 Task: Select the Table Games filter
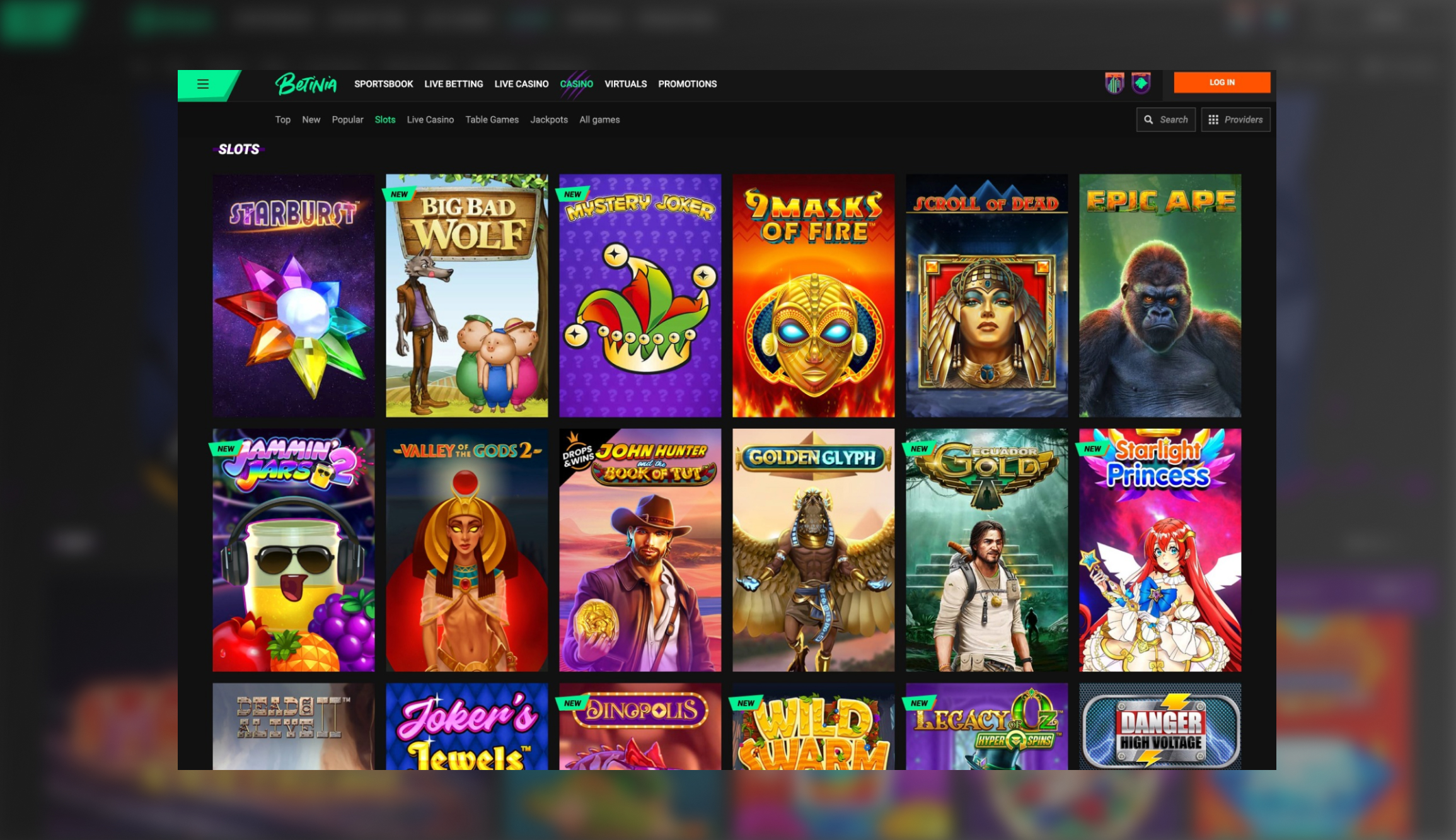tap(492, 119)
